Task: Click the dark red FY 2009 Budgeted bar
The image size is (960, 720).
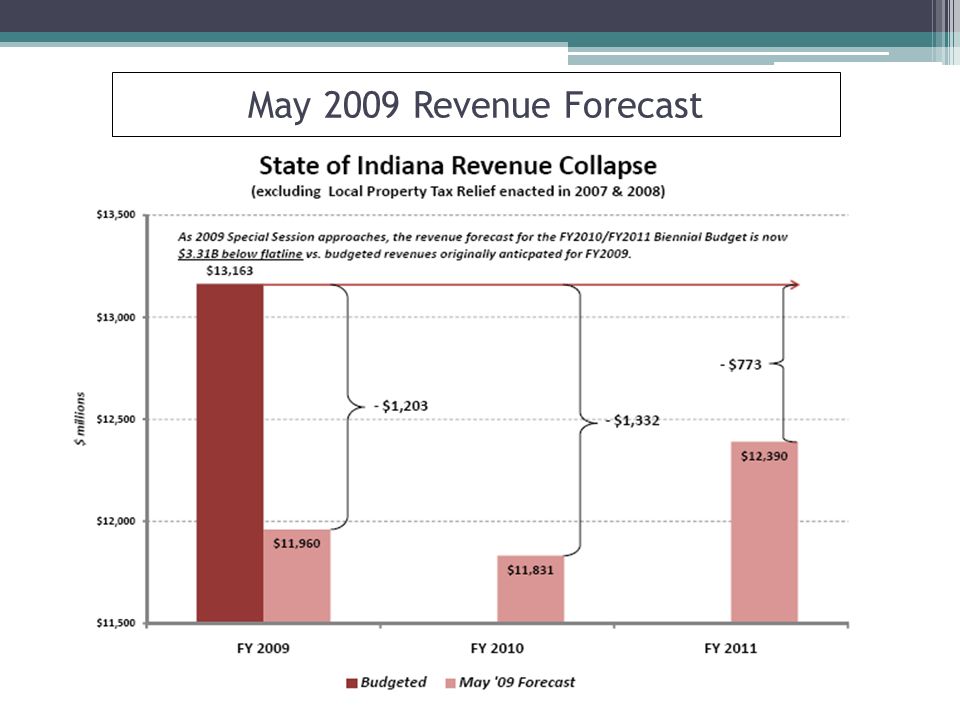Action: point(230,453)
